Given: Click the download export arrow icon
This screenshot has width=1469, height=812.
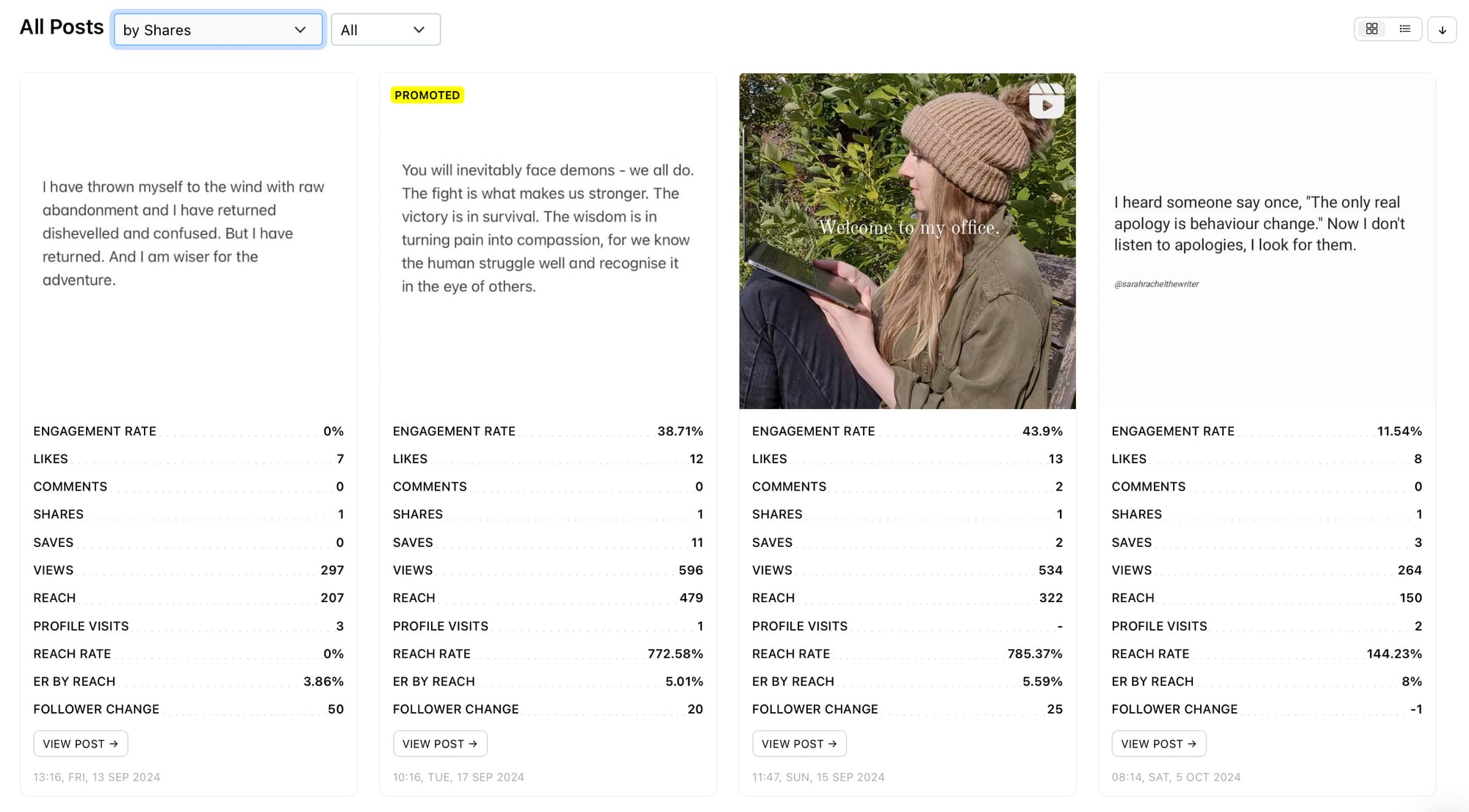Looking at the screenshot, I should pos(1443,29).
